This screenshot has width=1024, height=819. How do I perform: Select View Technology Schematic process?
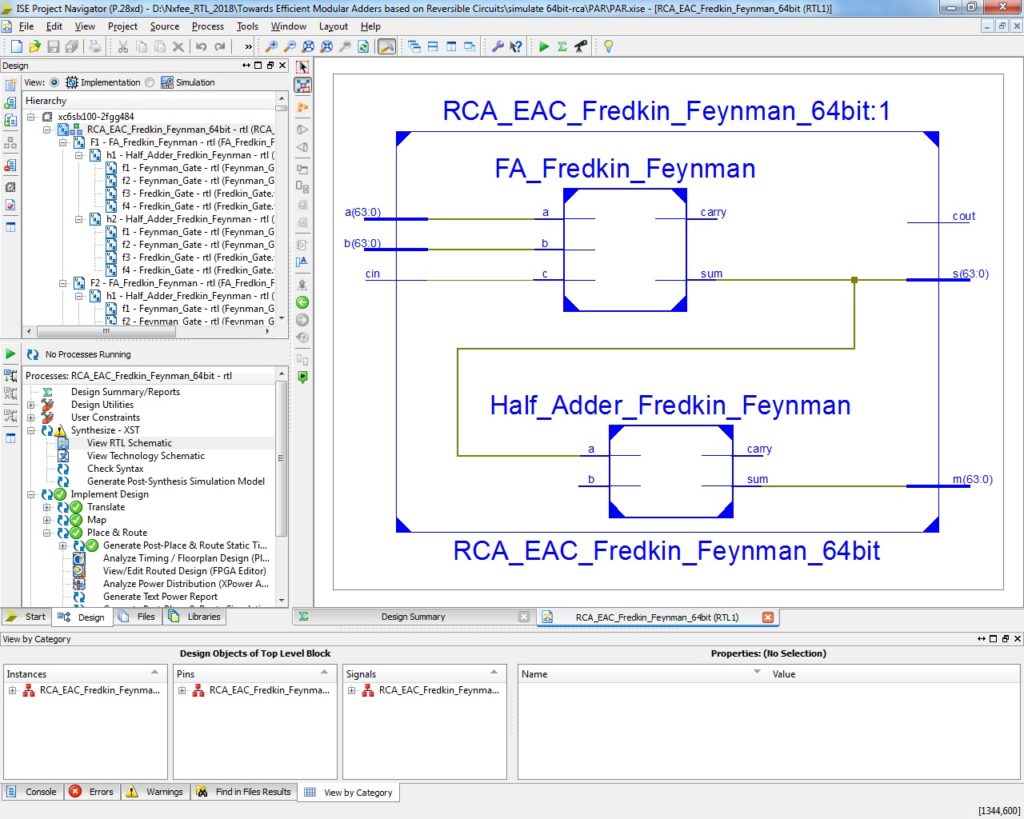(145, 456)
